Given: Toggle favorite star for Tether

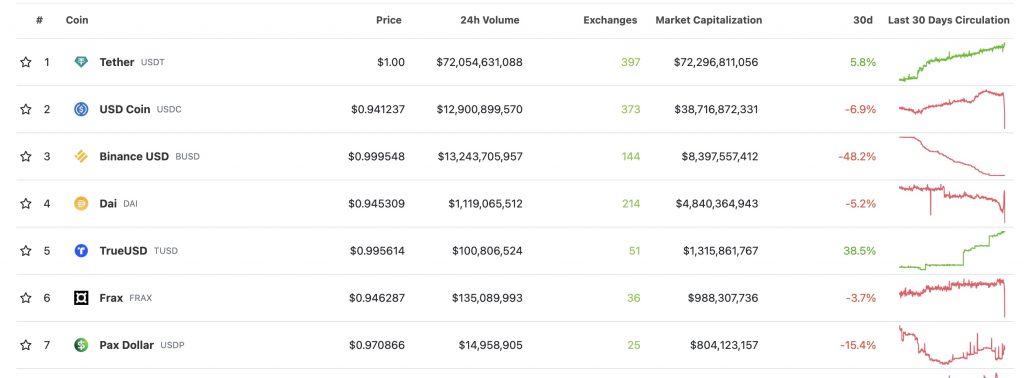Looking at the screenshot, I should click(25, 62).
